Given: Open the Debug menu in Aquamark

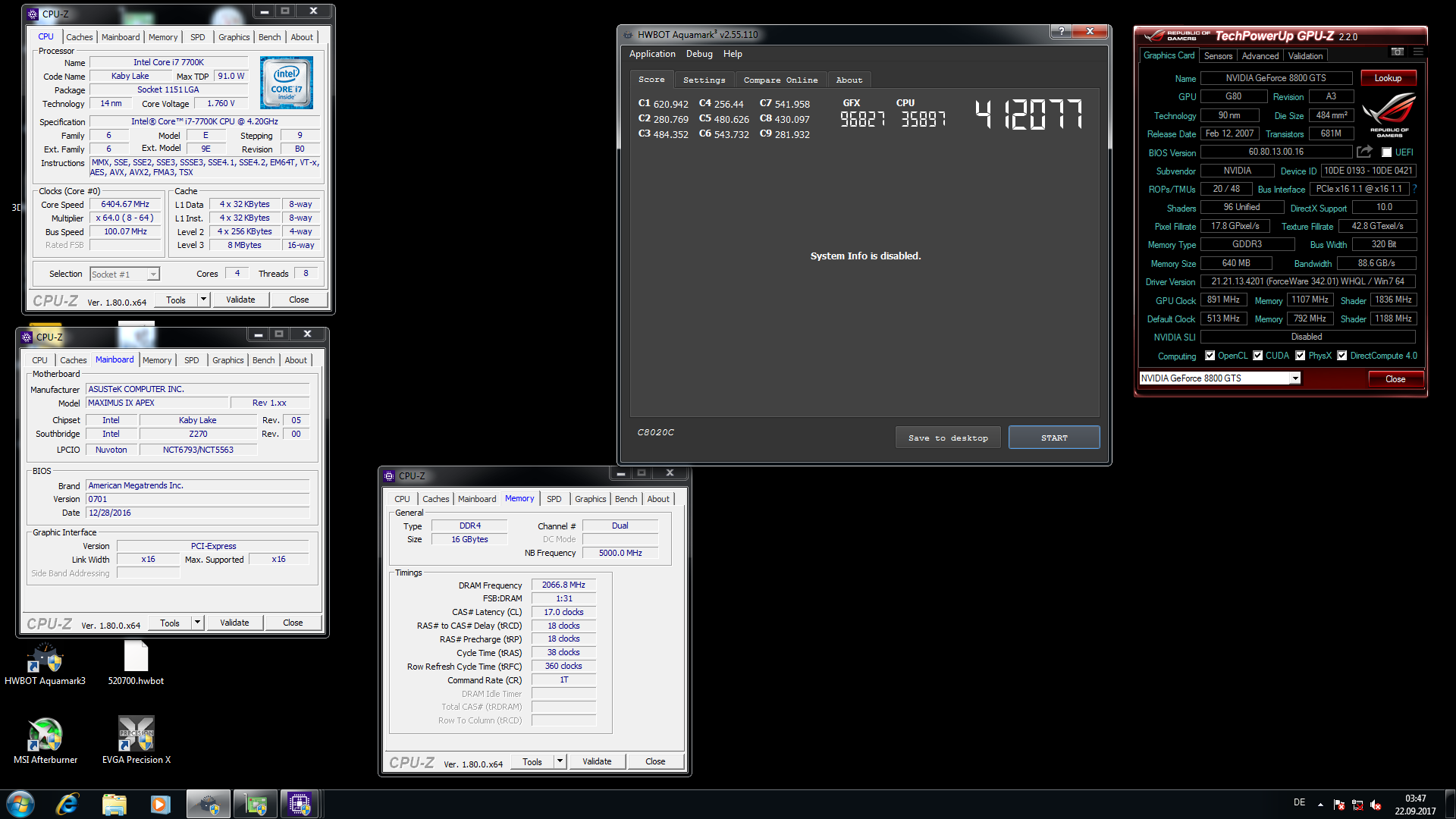Looking at the screenshot, I should pyautogui.click(x=699, y=54).
